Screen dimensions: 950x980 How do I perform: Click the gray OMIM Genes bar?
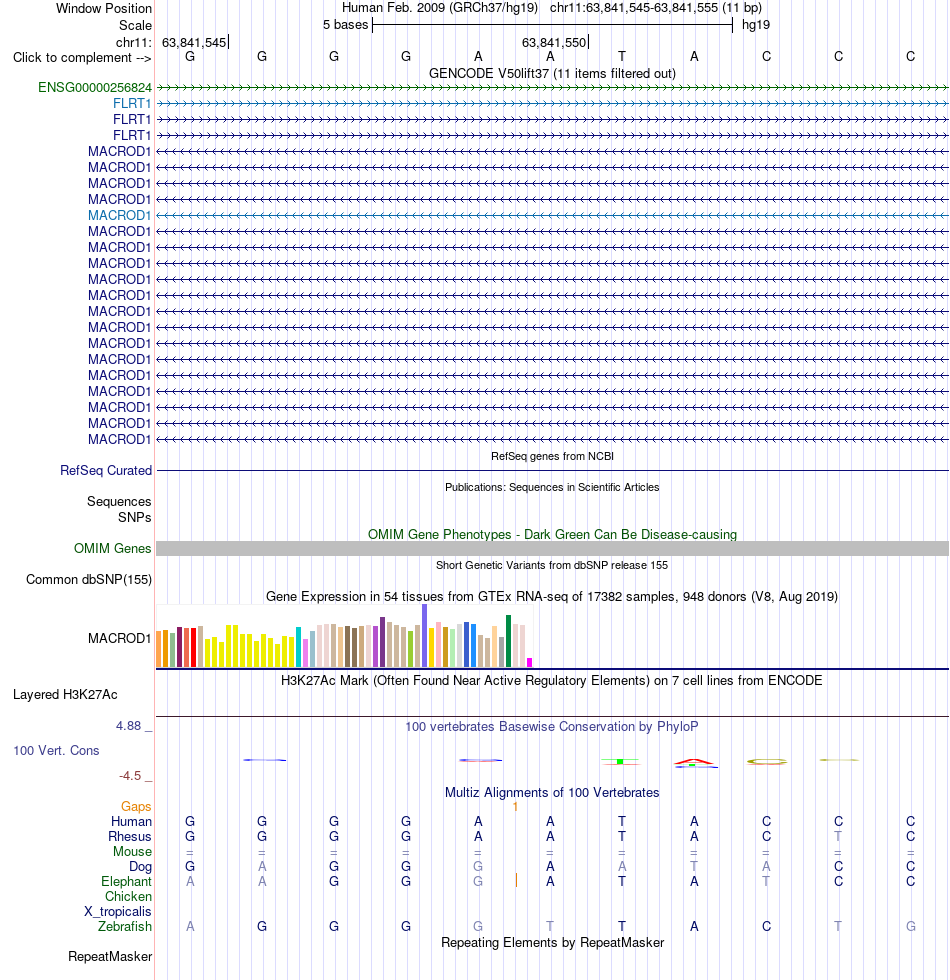tap(552, 549)
